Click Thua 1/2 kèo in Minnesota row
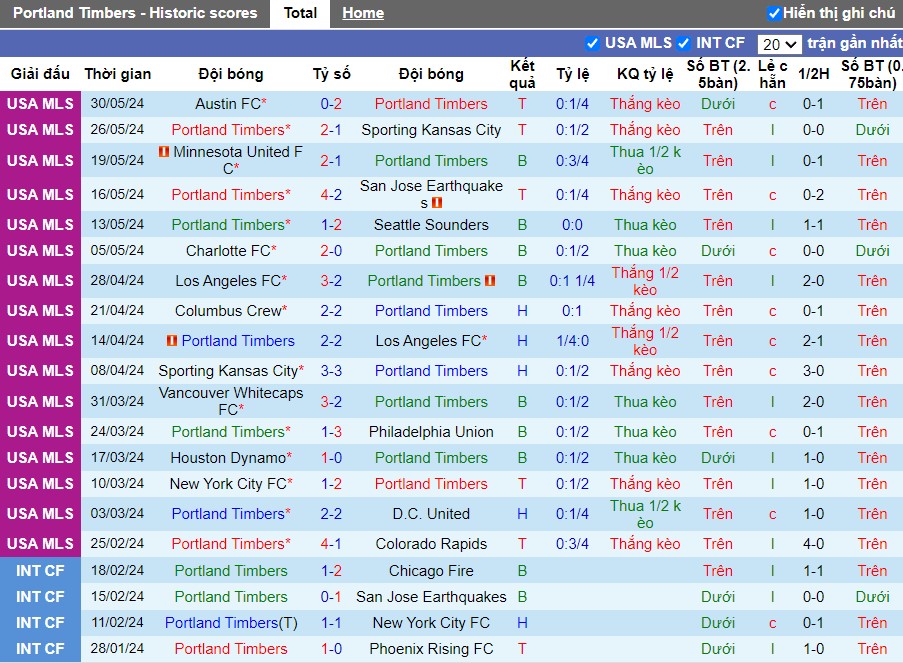Viewport: 903px width, 663px height. tap(645, 160)
